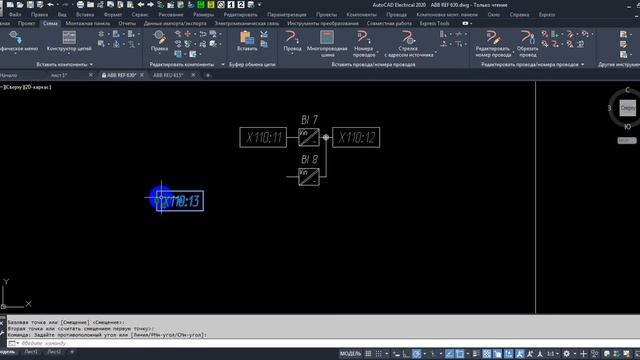Switch to Отчеты ribbon tab
Viewport: 640px width, 360px height.
[x=127, y=24]
